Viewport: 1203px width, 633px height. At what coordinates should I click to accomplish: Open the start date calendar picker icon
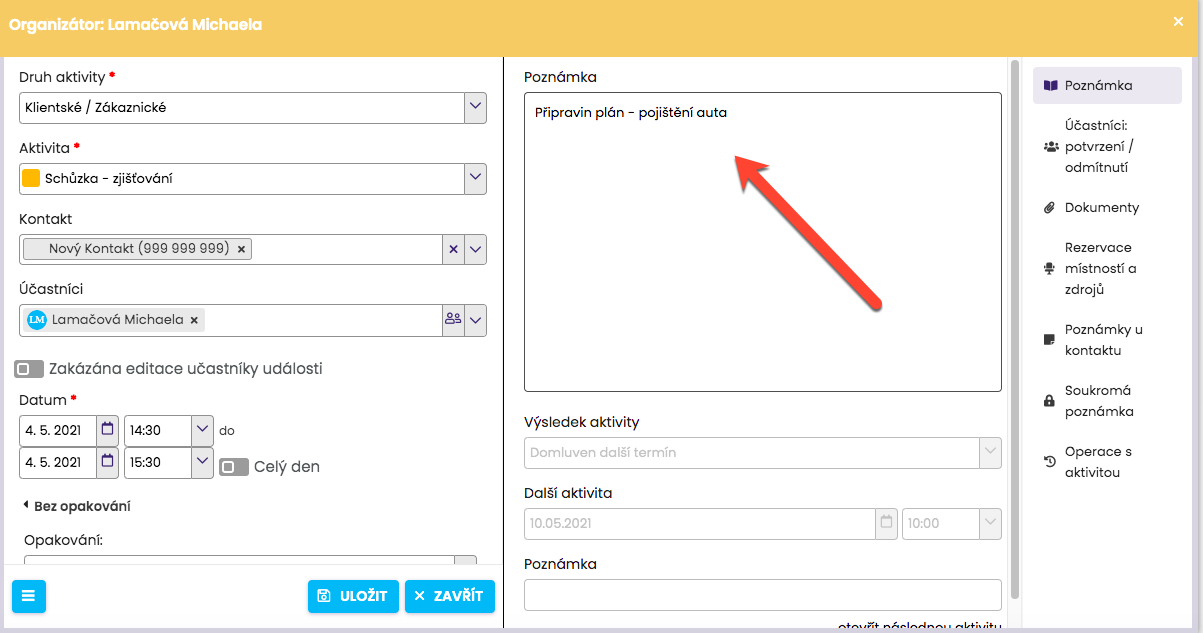[108, 430]
